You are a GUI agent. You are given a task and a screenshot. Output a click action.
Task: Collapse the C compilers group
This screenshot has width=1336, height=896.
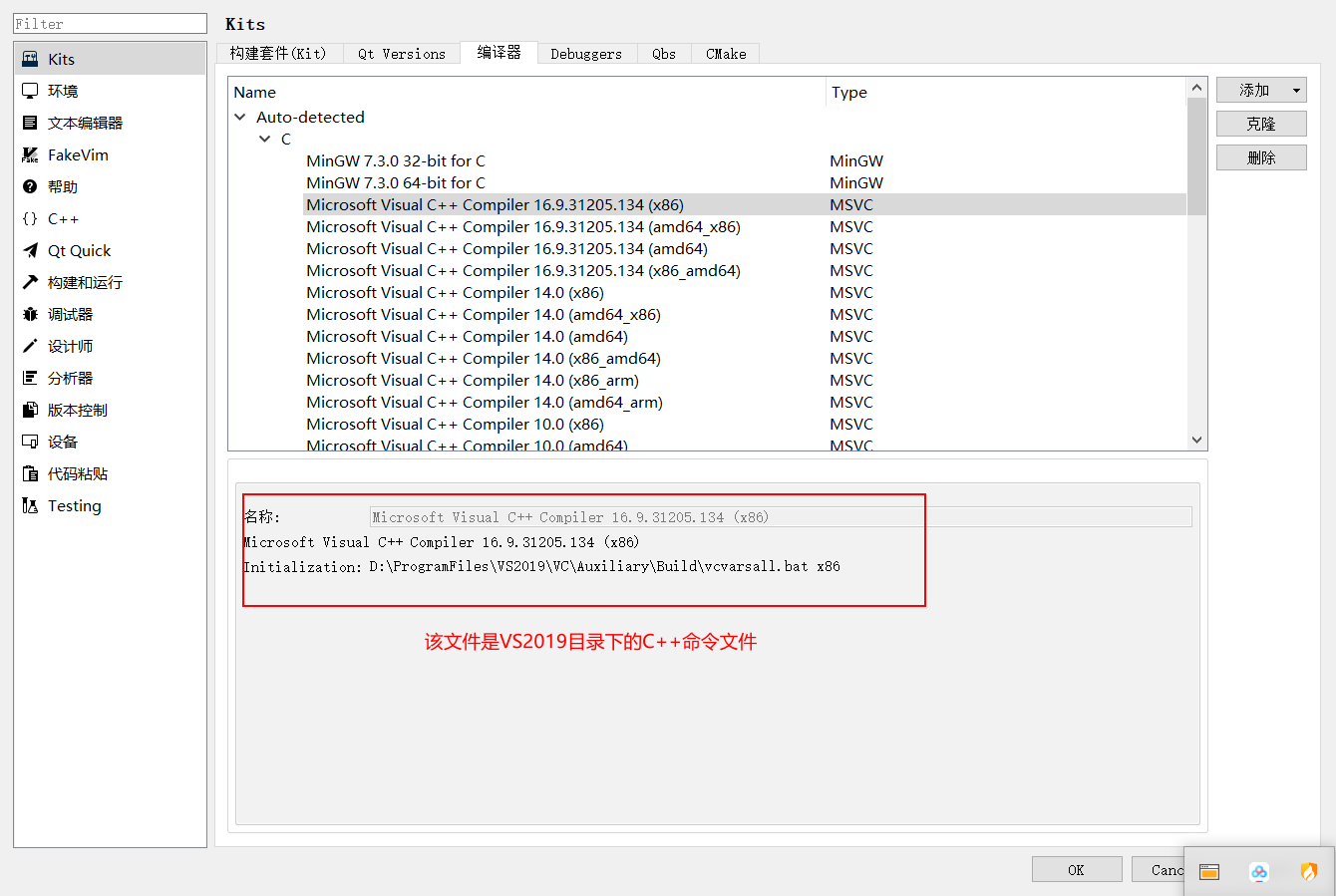click(264, 139)
